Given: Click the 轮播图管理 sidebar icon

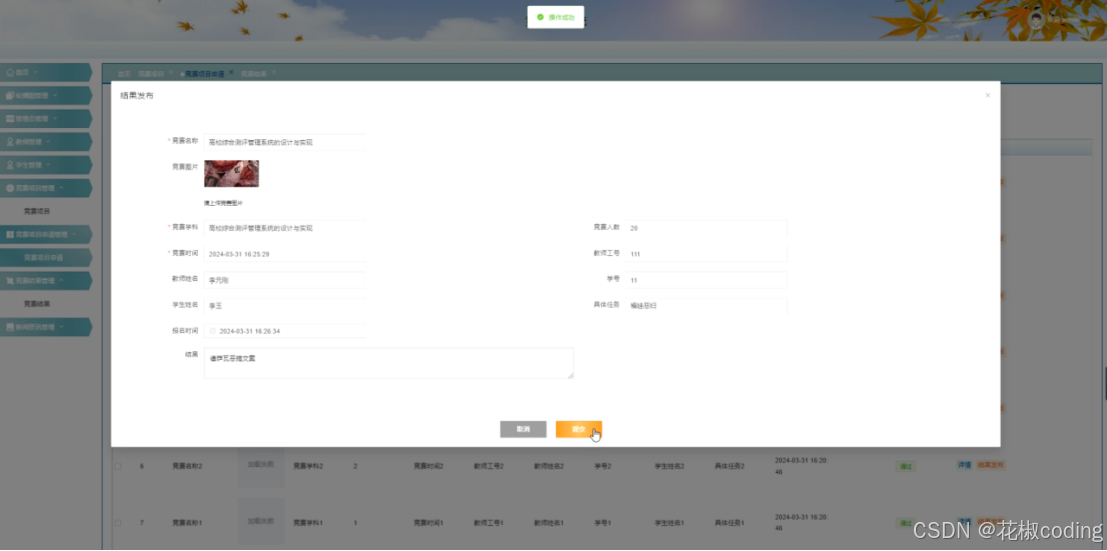Looking at the screenshot, I should (10, 95).
